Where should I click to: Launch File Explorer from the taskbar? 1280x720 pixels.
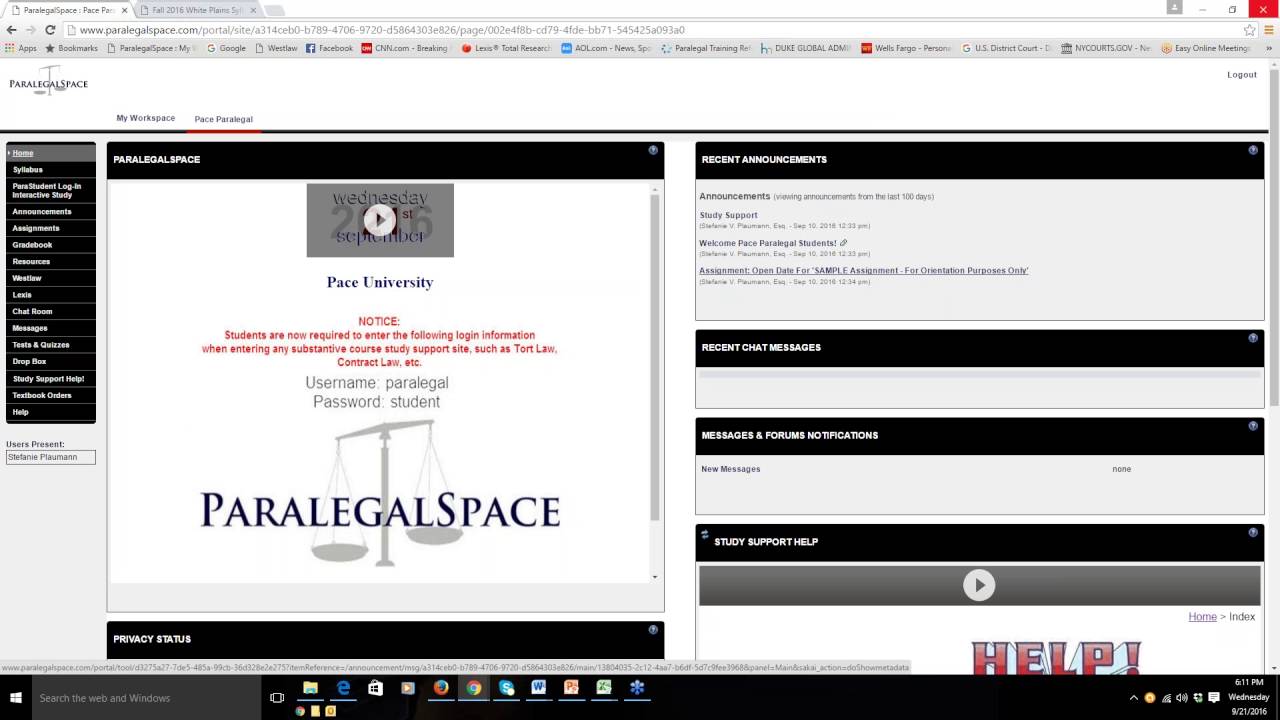(x=310, y=688)
